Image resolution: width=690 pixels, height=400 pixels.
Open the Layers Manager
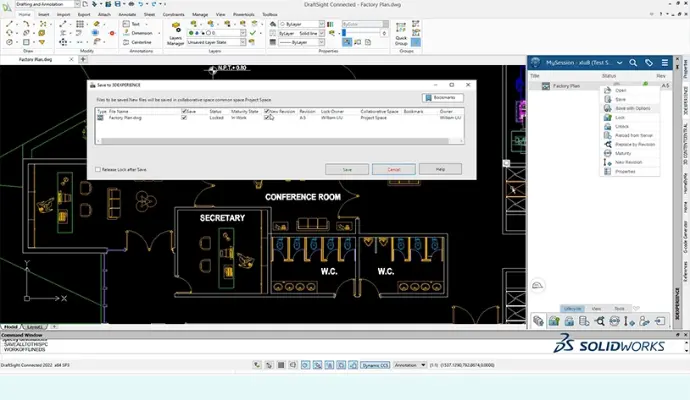(176, 34)
